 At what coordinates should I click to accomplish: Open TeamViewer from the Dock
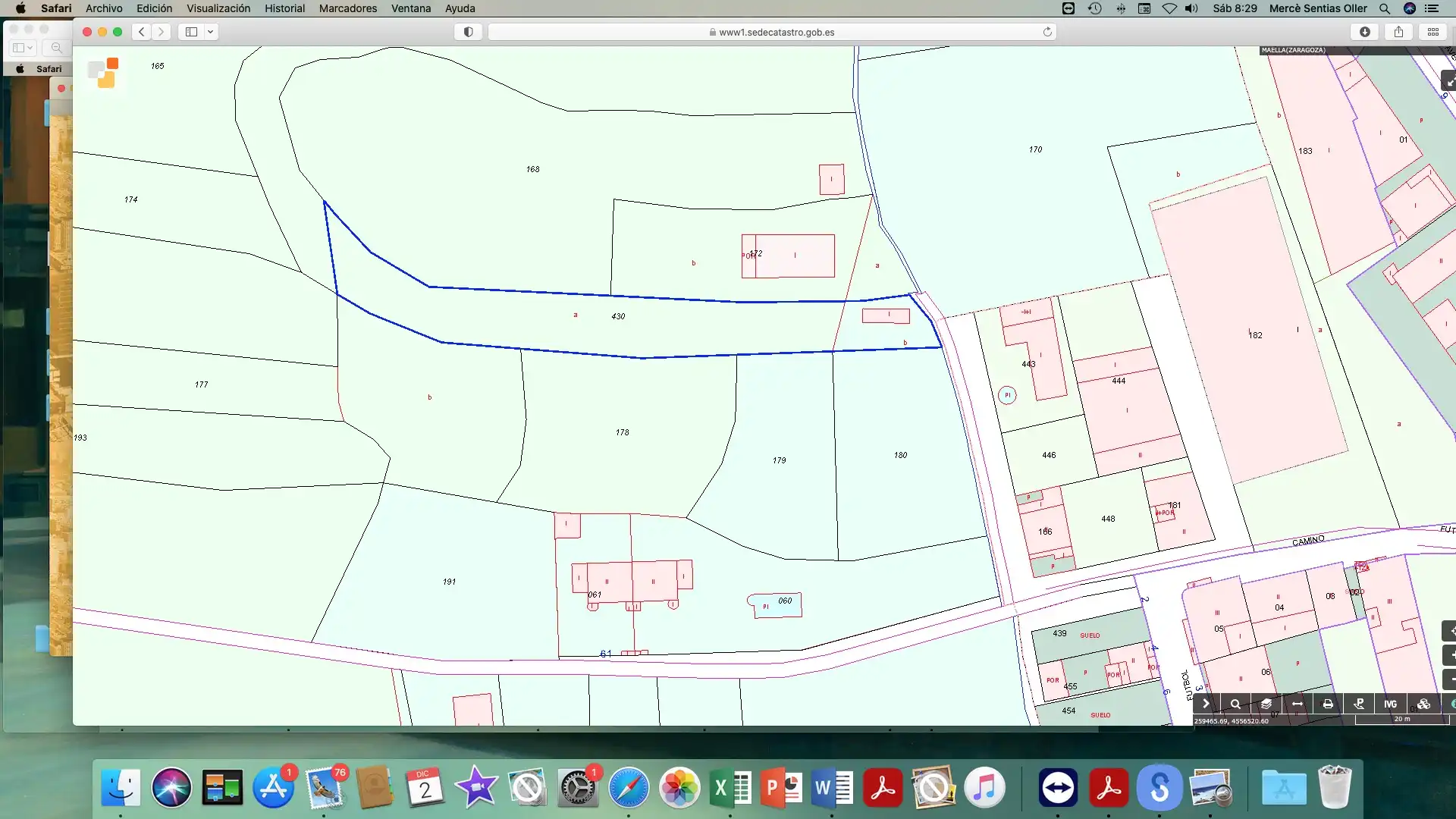[x=1058, y=788]
